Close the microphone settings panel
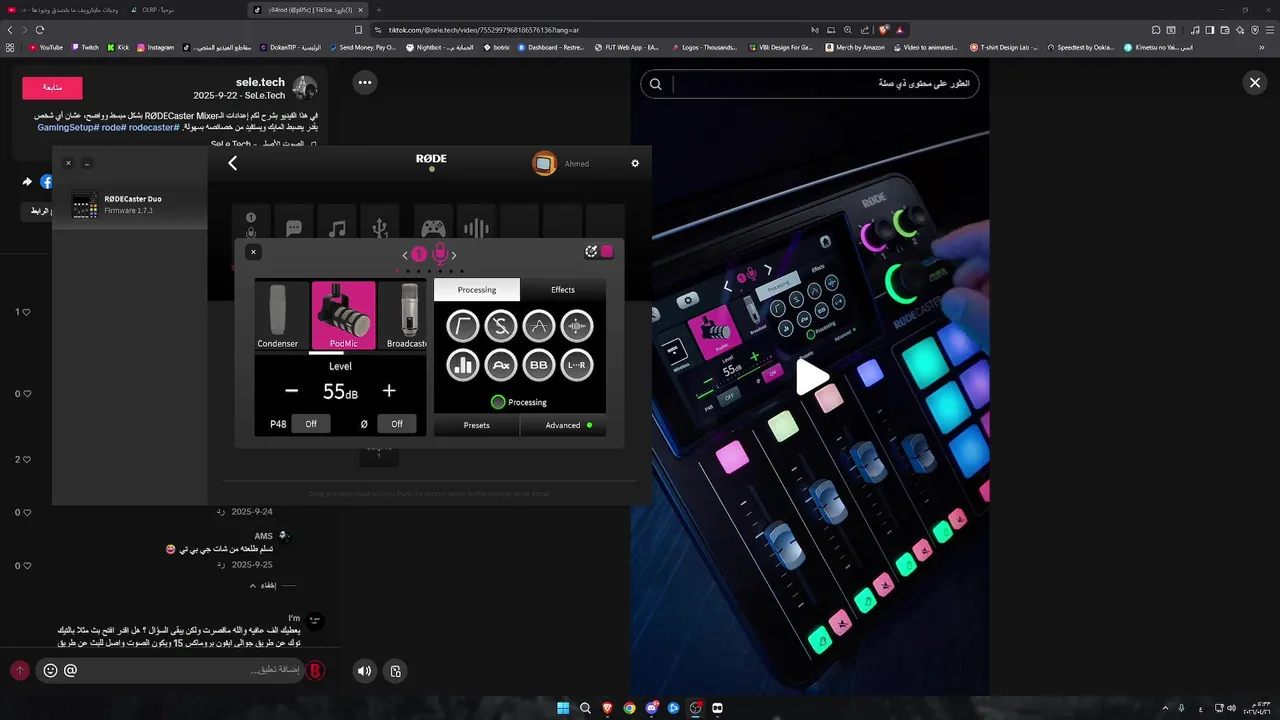This screenshot has height=720, width=1280. 253,252
